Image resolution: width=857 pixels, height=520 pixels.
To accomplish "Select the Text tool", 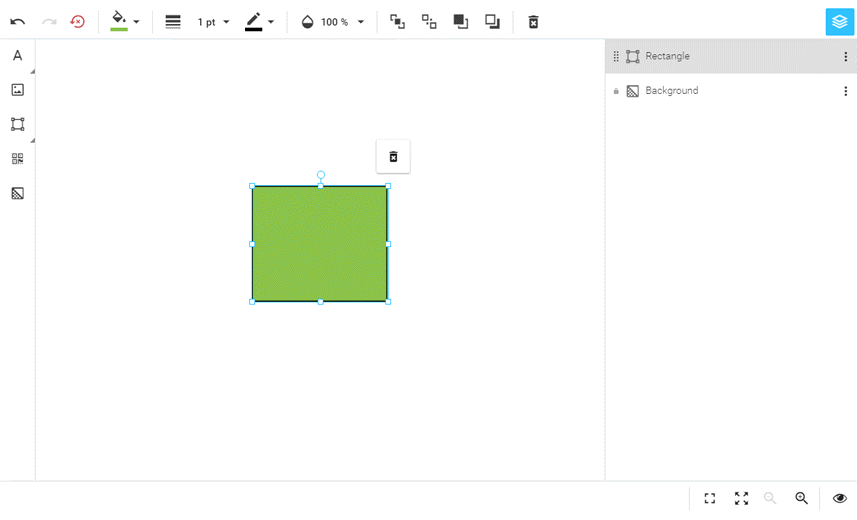I will [17, 55].
